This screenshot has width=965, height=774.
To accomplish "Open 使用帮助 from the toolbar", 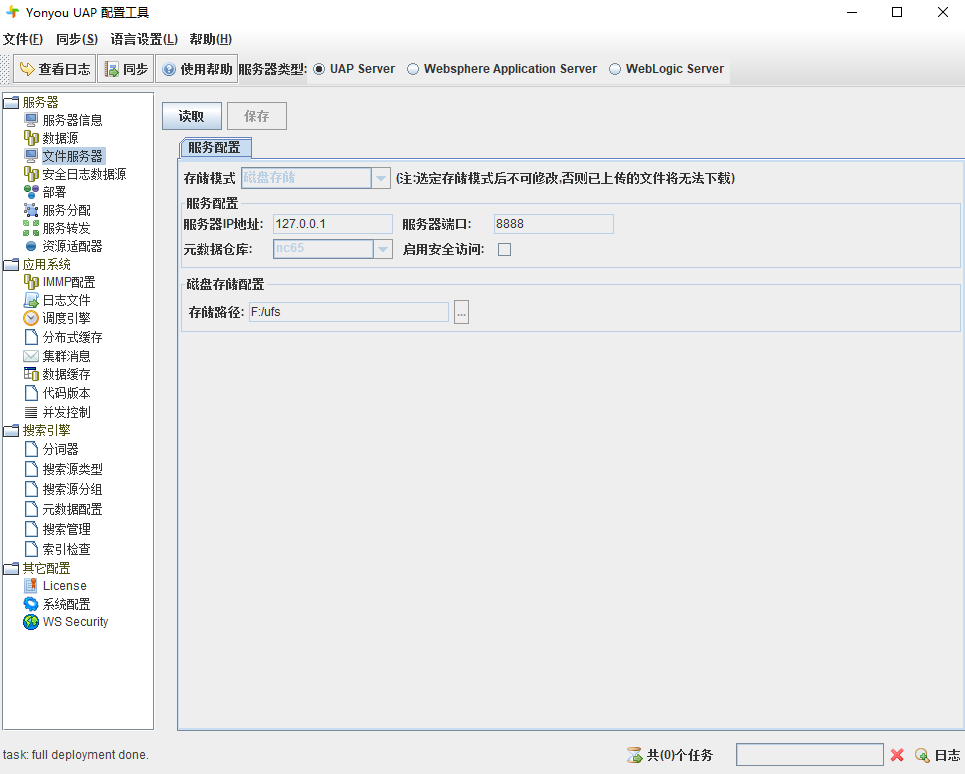I will pyautogui.click(x=197, y=69).
